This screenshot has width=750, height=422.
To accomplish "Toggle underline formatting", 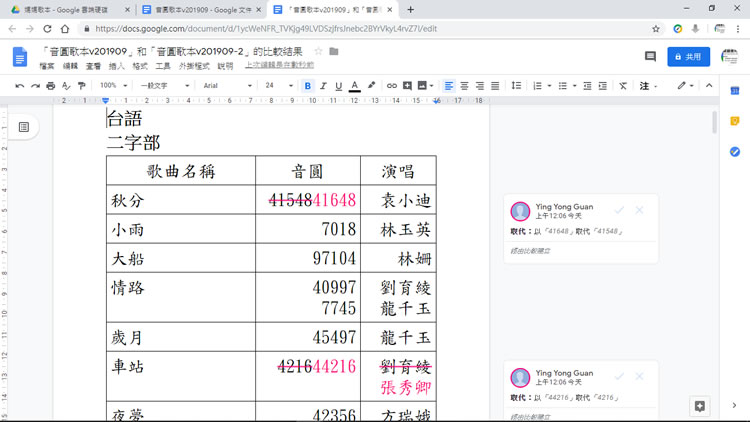I will click(x=338, y=86).
